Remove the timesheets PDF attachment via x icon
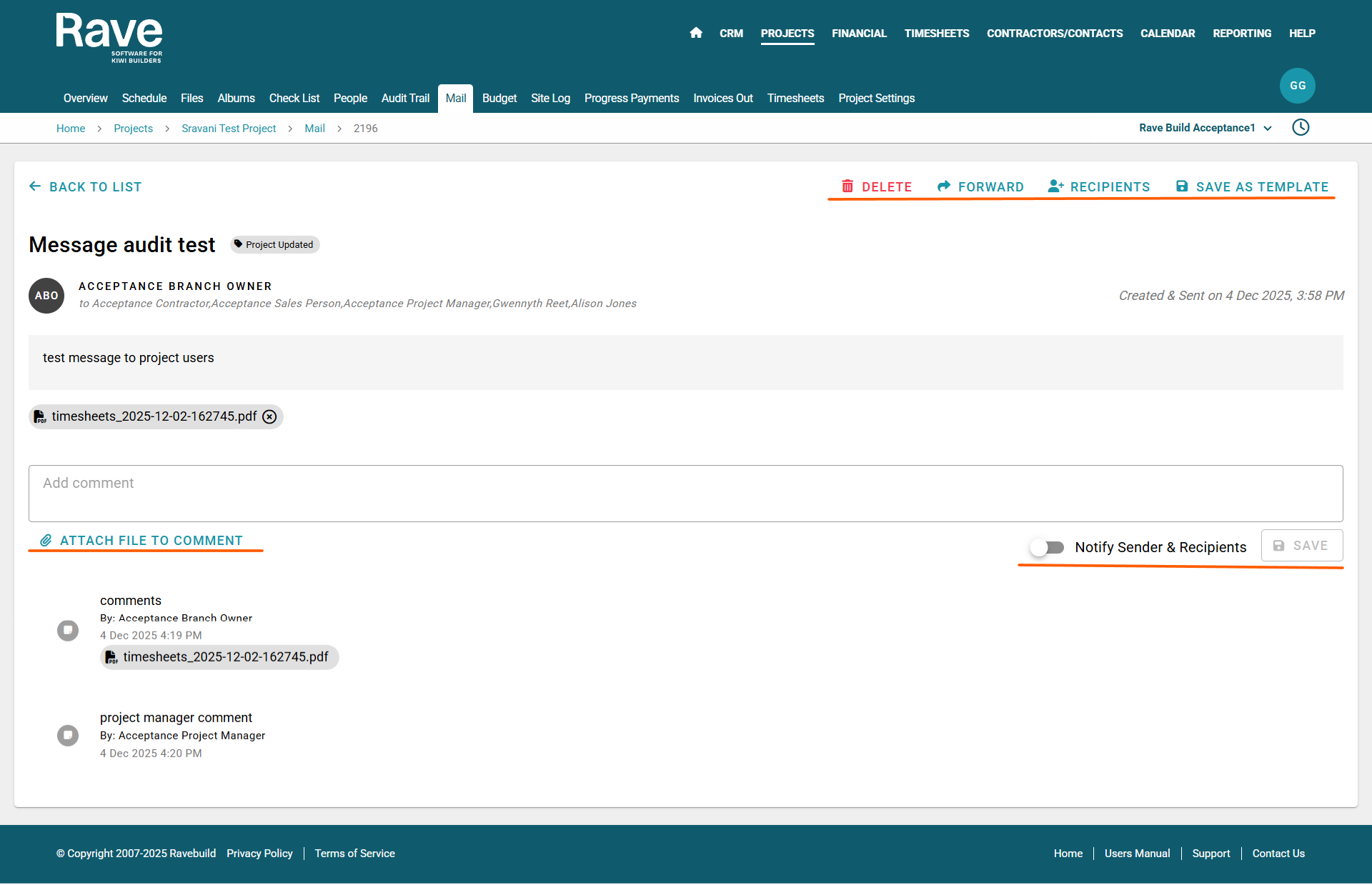1372x885 pixels. click(269, 417)
